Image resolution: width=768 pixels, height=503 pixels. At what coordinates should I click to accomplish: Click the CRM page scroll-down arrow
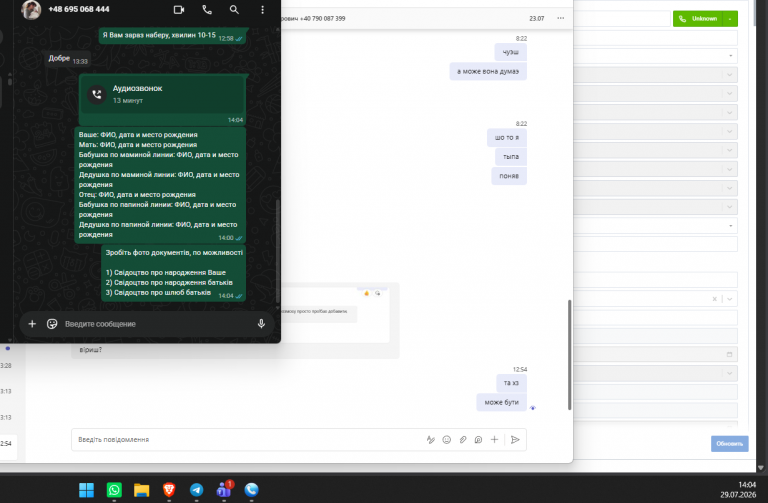[x=761, y=468]
